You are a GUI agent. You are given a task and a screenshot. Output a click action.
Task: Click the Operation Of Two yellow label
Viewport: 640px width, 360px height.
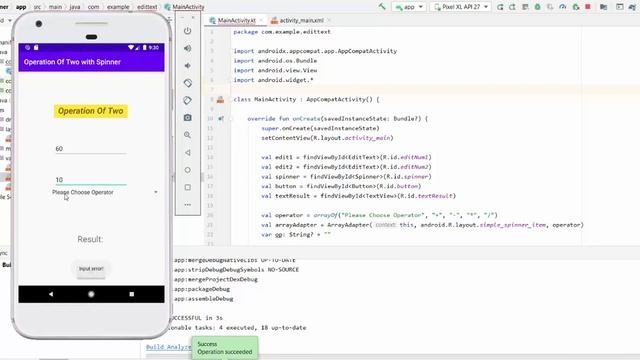point(91,111)
